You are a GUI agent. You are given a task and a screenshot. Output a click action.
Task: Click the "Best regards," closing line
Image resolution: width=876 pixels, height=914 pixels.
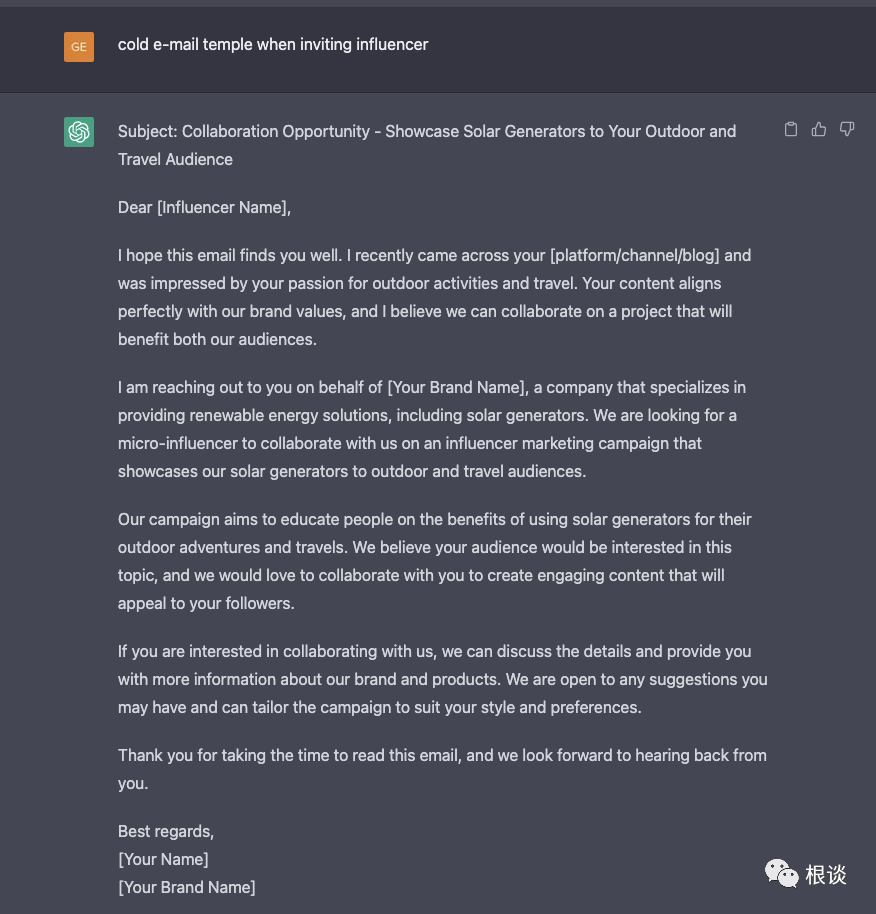coord(166,832)
